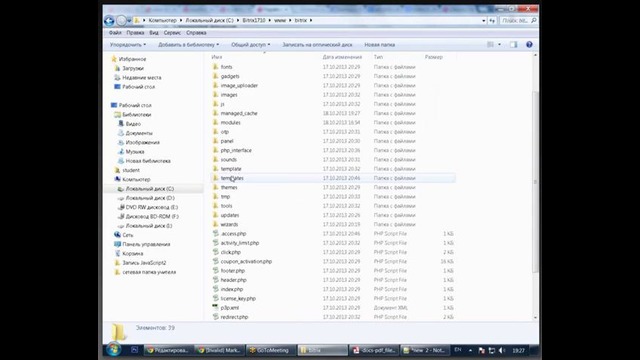This screenshot has height=360, width=640.
Task: Select Недавние места in favorites
Action: [x=142, y=78]
